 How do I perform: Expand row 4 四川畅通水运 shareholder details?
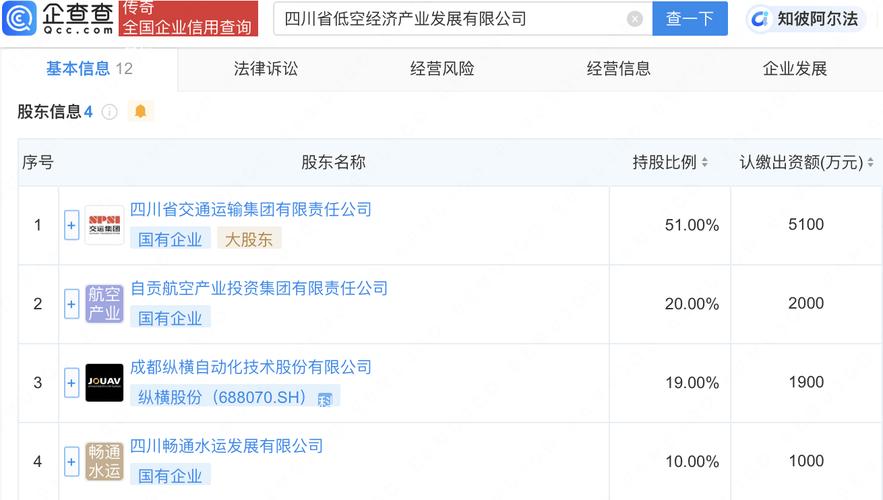click(71, 462)
